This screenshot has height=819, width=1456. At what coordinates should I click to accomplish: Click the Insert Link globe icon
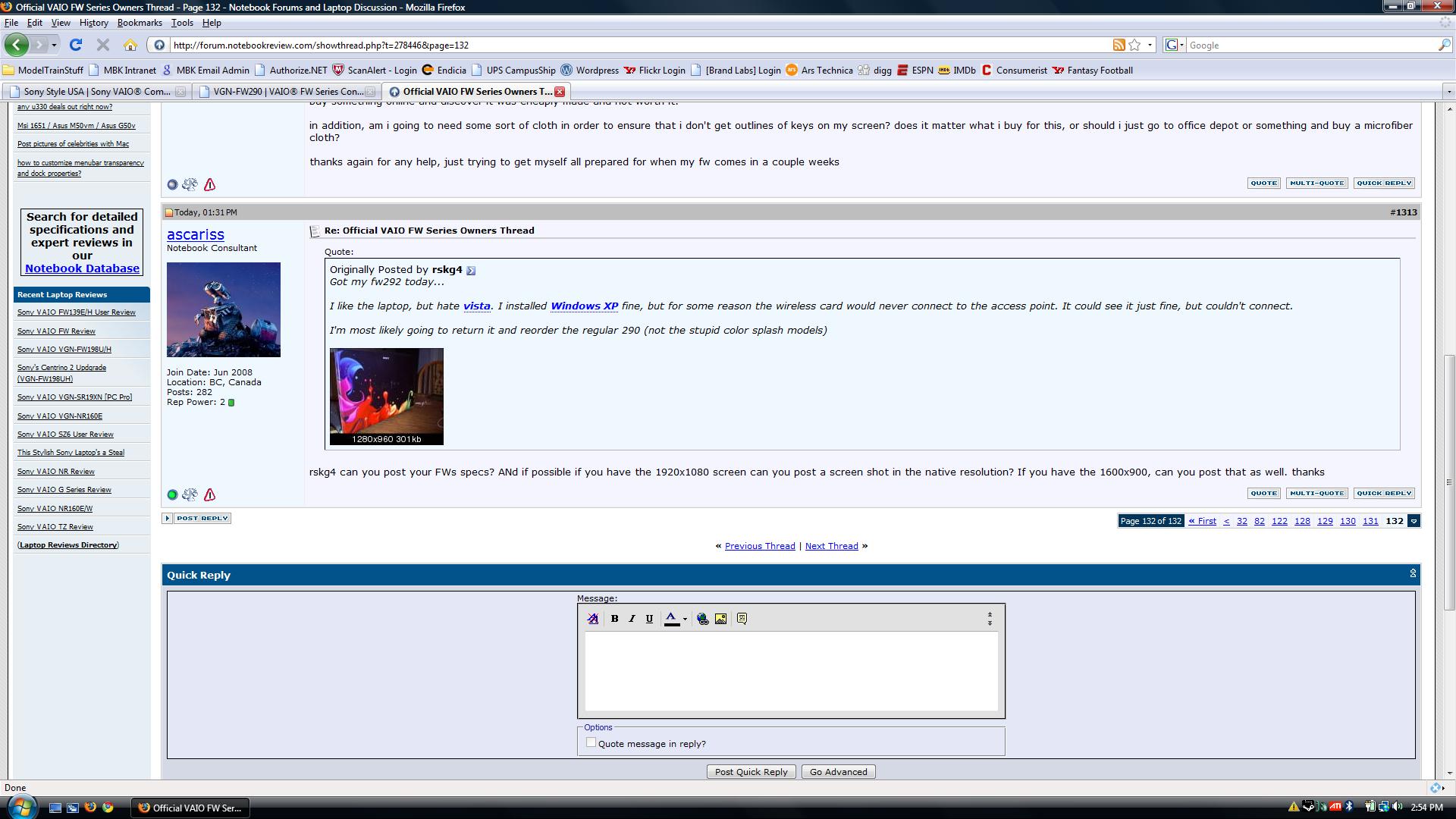[x=703, y=619]
